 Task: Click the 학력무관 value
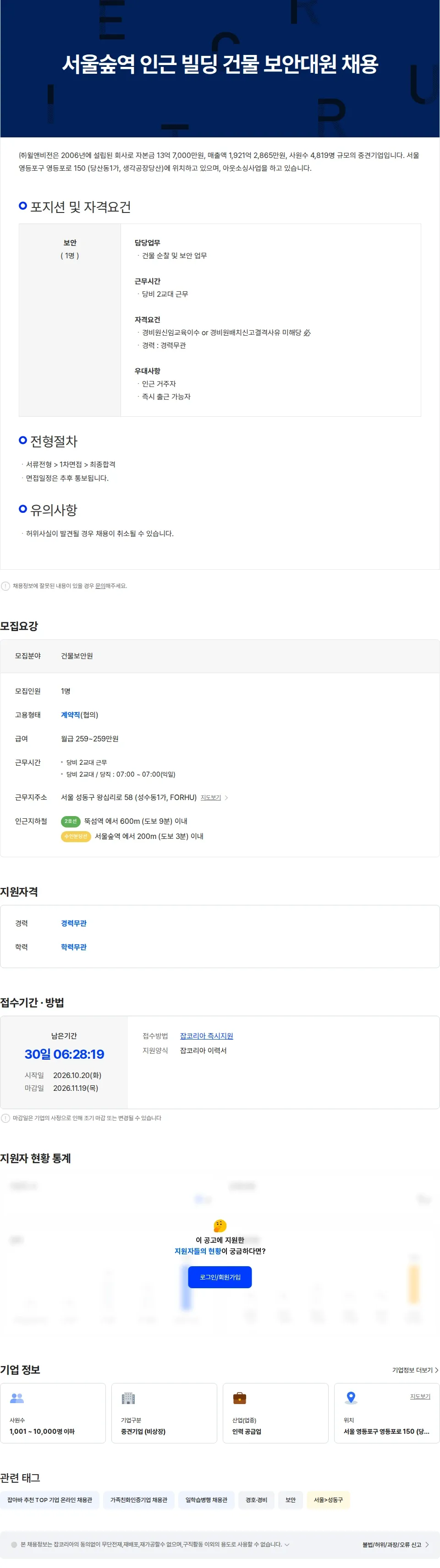74,947
